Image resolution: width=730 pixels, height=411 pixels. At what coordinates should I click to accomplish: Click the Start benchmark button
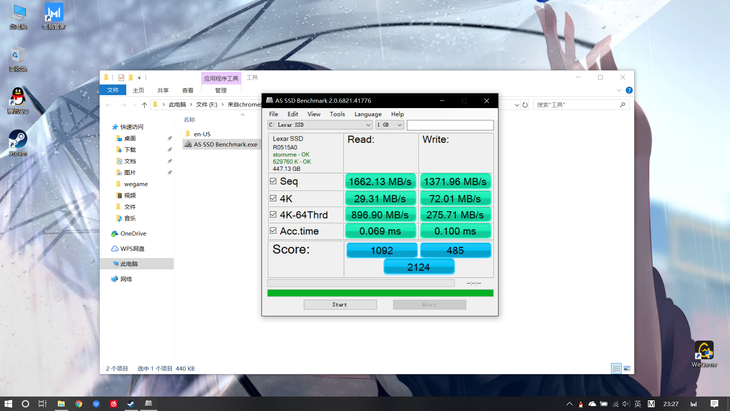coord(340,304)
